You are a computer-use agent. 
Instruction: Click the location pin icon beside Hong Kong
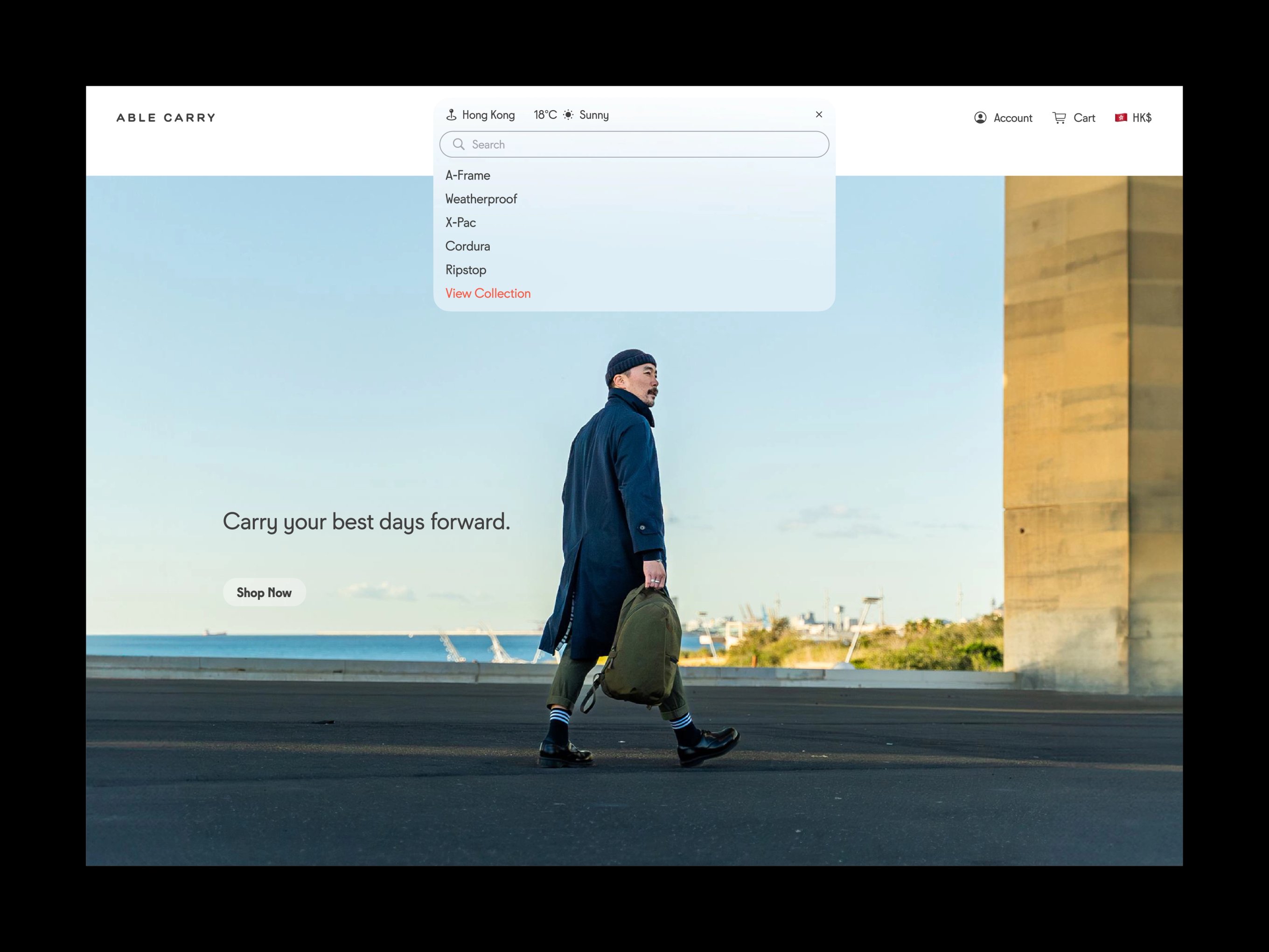pyautogui.click(x=452, y=115)
